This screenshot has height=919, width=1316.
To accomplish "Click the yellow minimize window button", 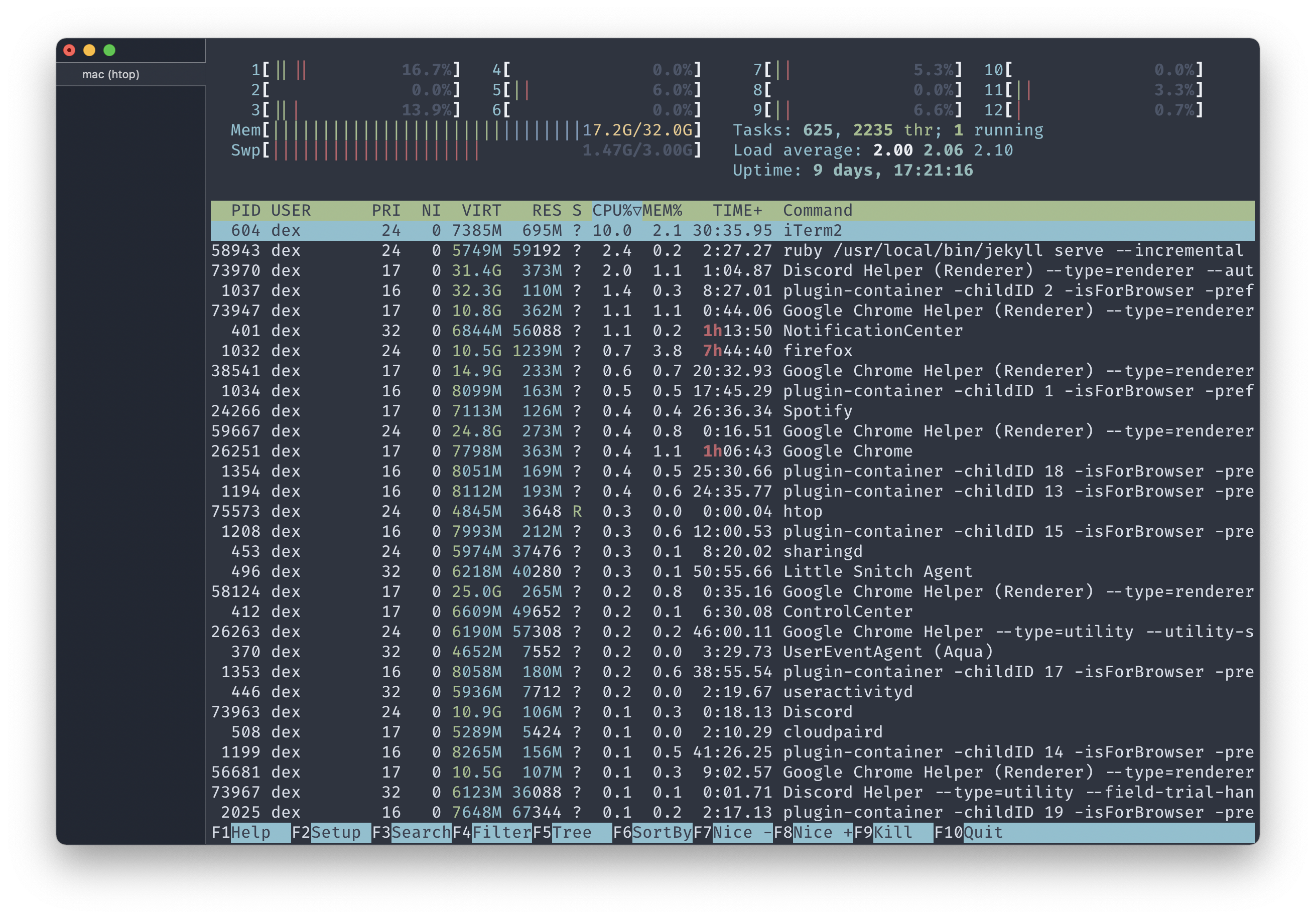I will pos(89,51).
